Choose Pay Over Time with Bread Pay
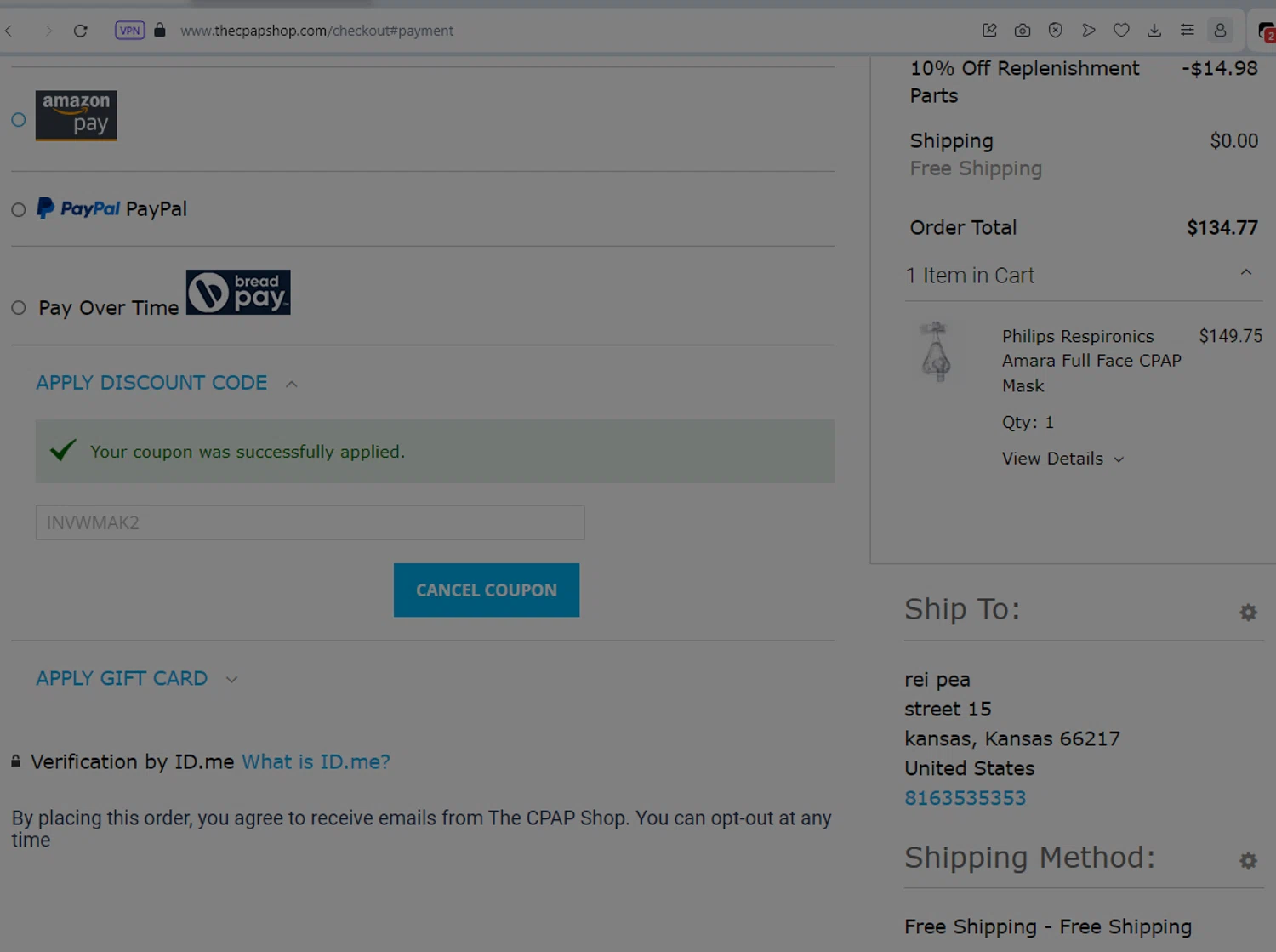Viewport: 1276px width, 952px height. [x=19, y=308]
